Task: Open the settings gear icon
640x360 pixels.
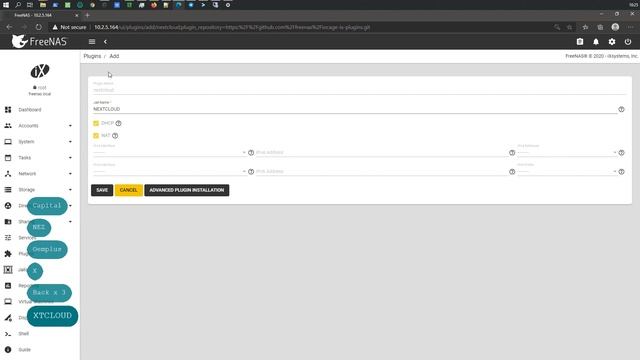Action: pos(612,42)
